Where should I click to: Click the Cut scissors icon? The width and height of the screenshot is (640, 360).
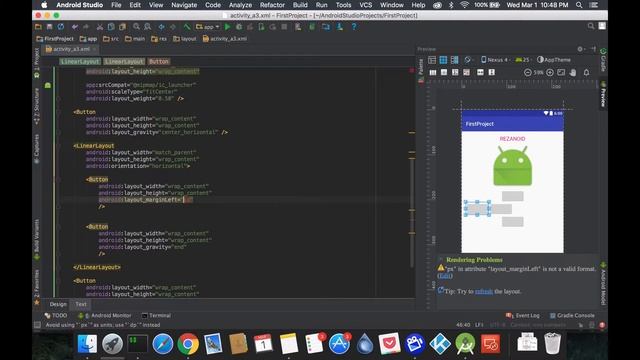[x=100, y=27]
